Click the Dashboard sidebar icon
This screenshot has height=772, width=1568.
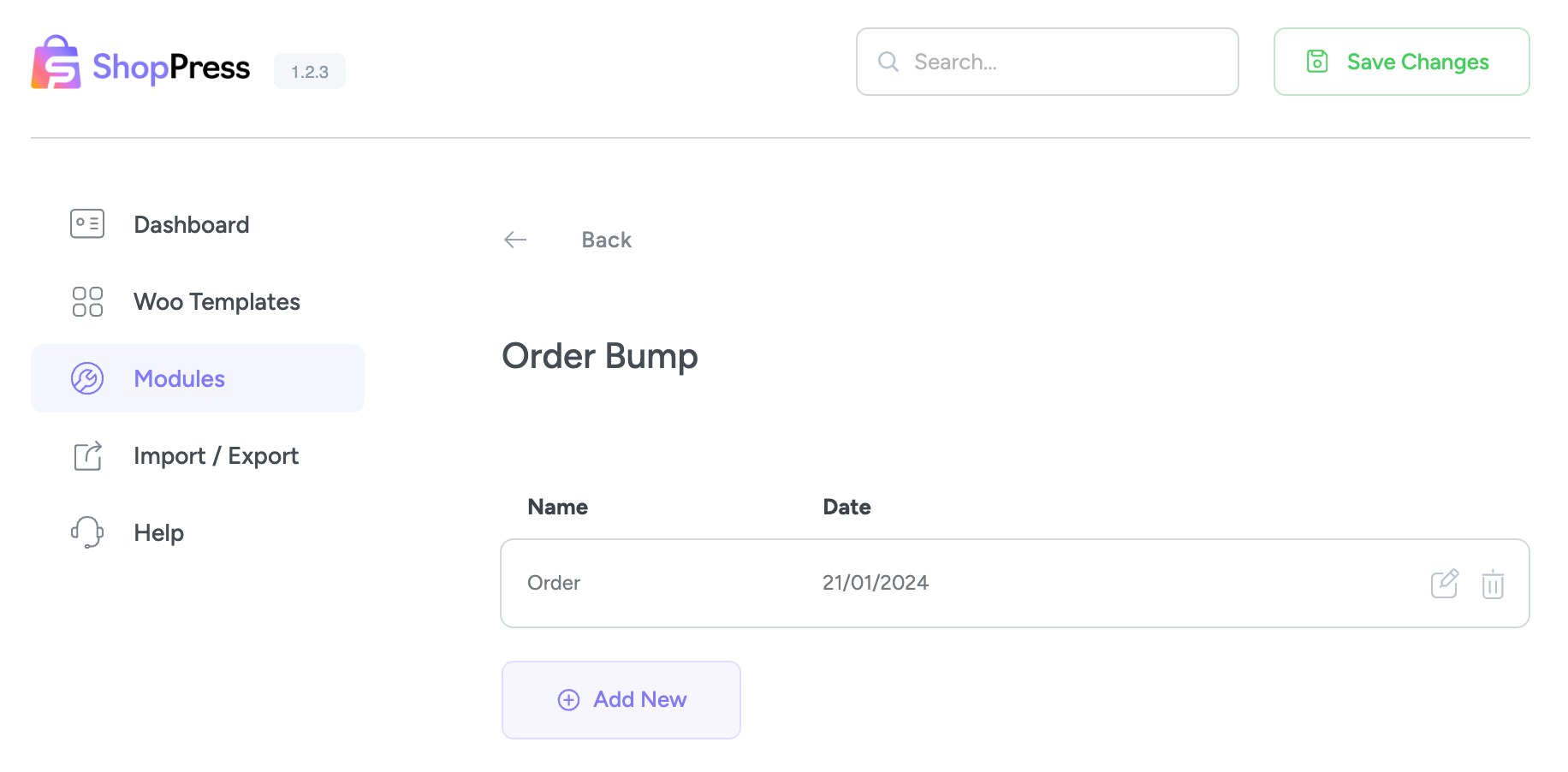click(x=87, y=224)
